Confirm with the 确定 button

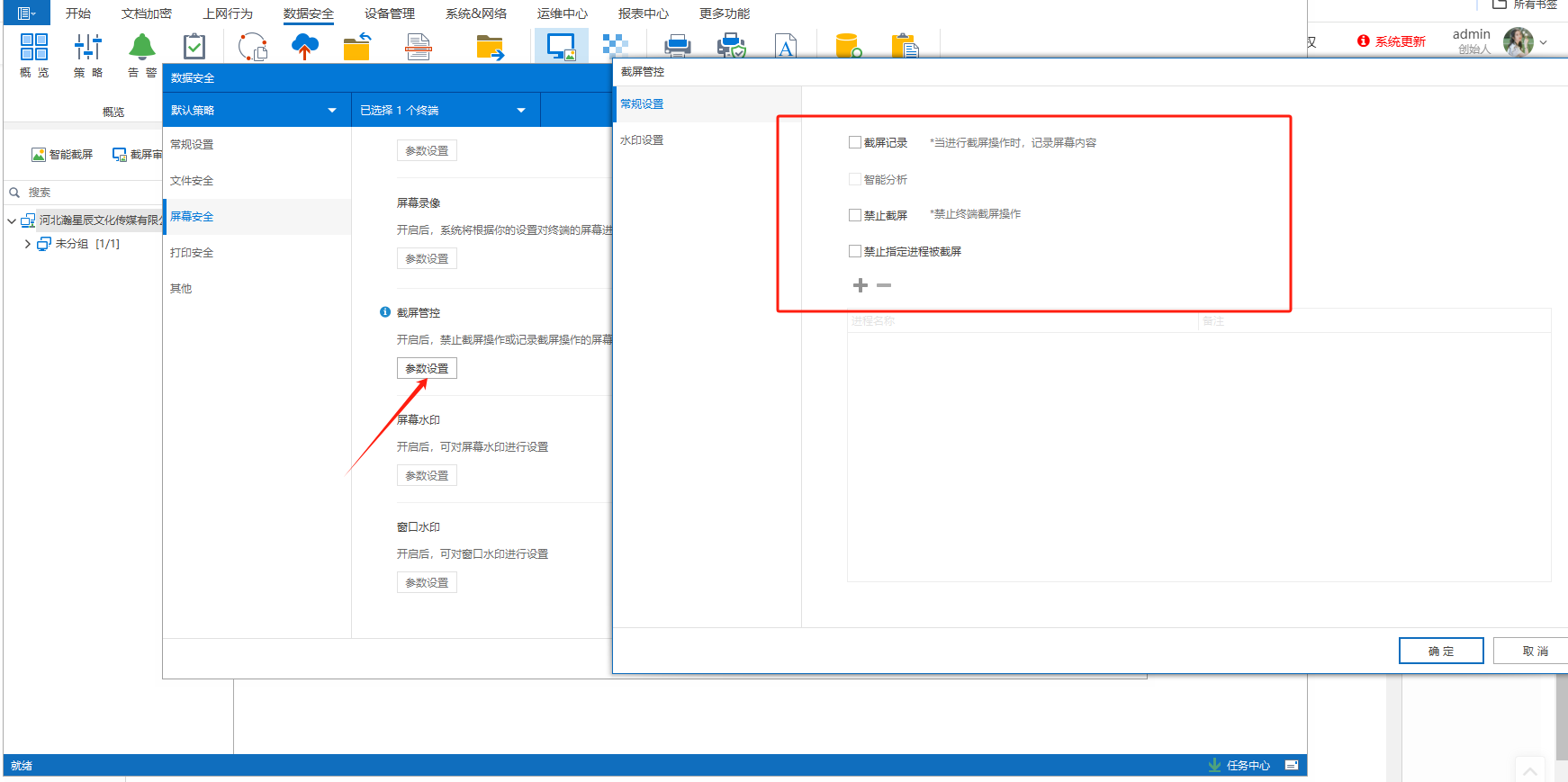[1441, 651]
